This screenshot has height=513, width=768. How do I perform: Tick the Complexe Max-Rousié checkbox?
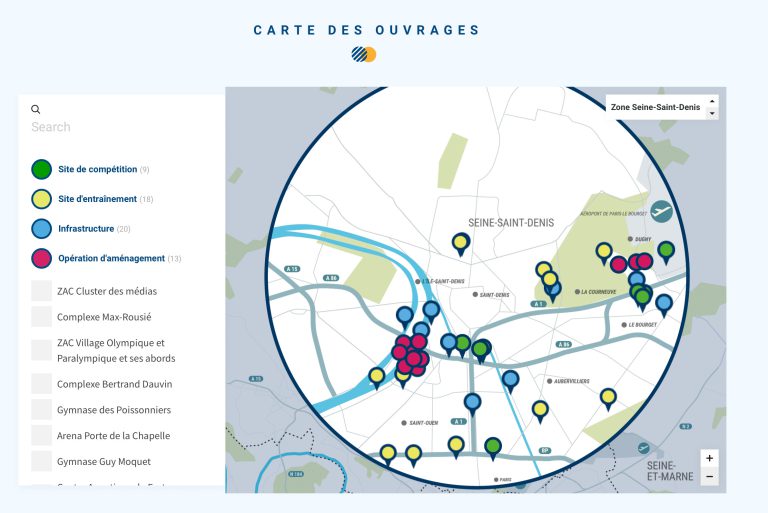[x=41, y=317]
